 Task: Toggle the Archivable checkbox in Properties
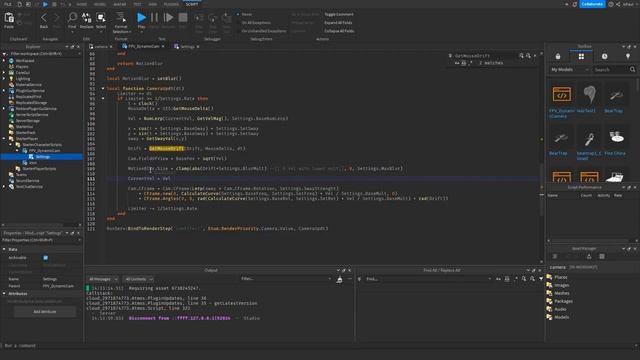(46, 258)
